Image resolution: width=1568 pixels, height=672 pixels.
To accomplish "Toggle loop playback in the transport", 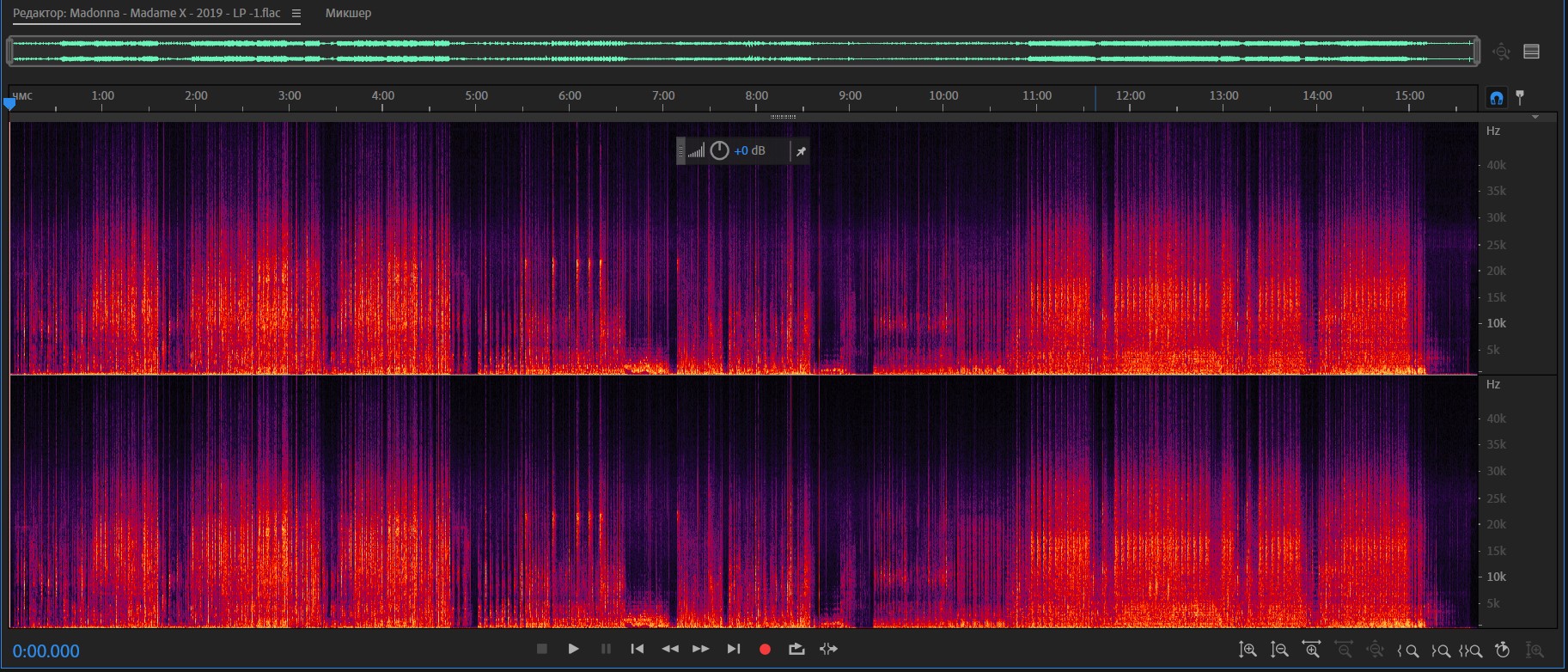I will 796,649.
